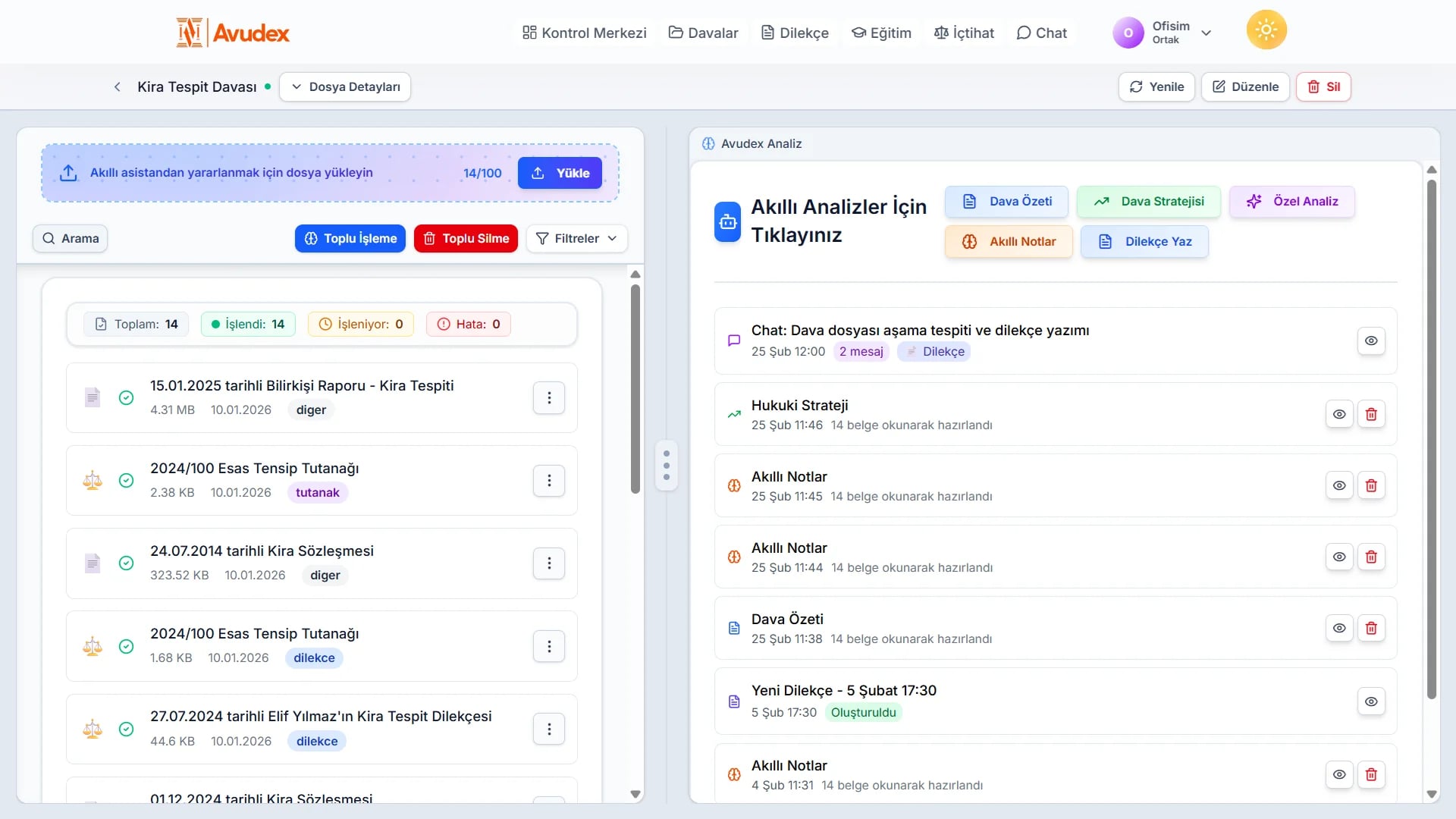Expand the Dosya Detayları dropdown

(x=345, y=87)
